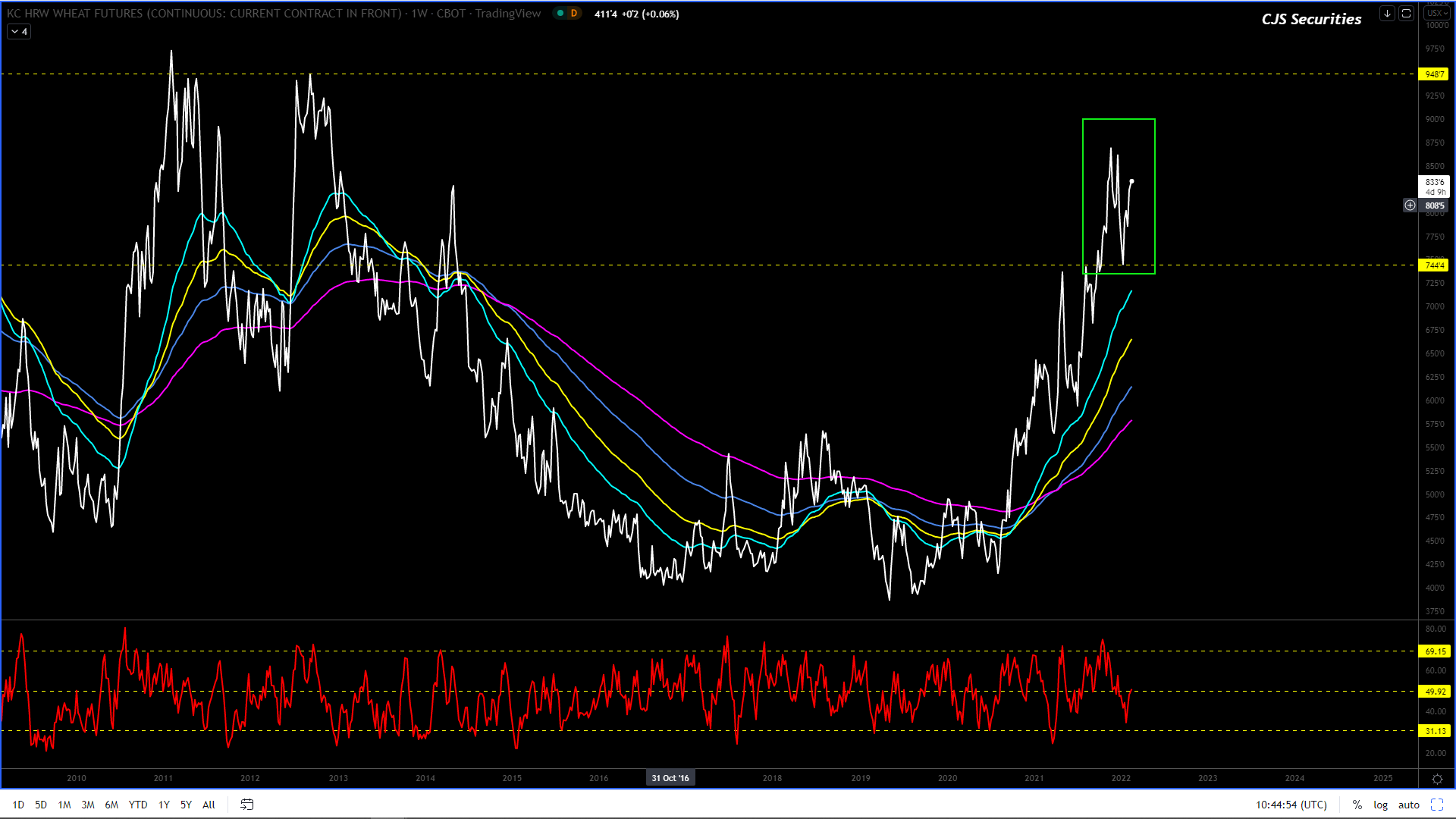Click the All range button
The image size is (1456, 819).
[x=209, y=805]
